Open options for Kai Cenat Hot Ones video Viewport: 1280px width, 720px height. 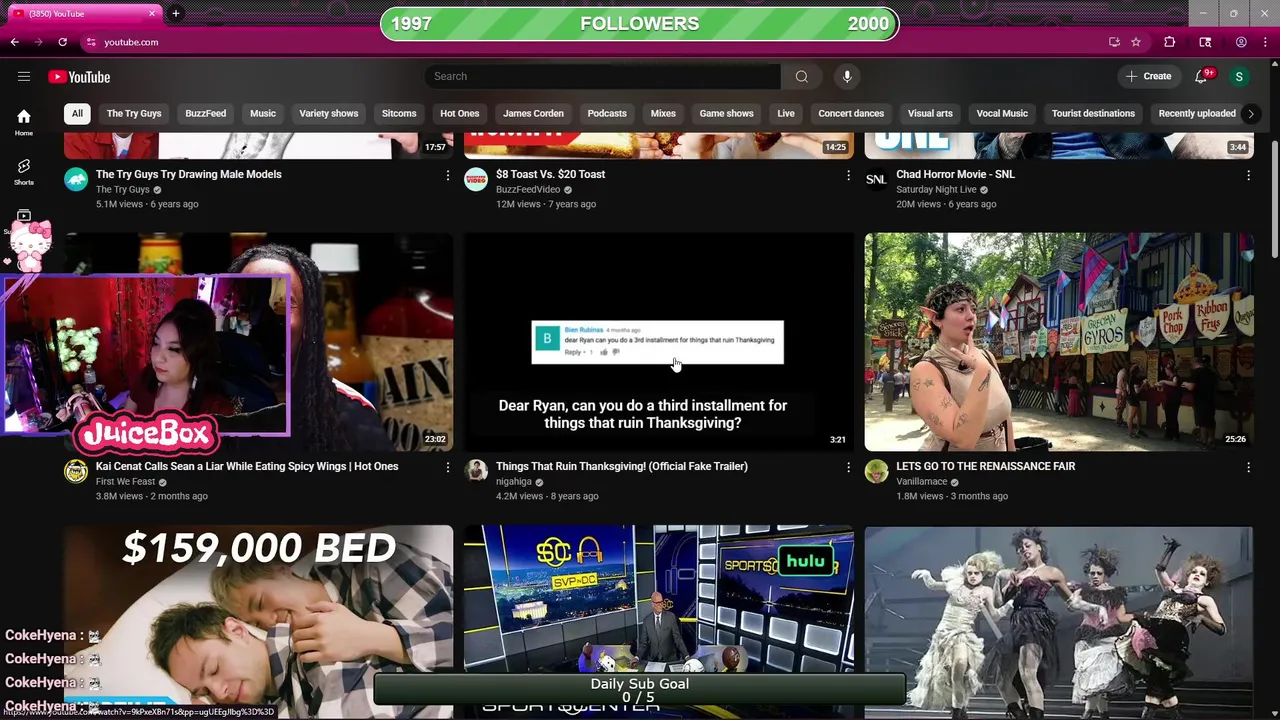[448, 467]
